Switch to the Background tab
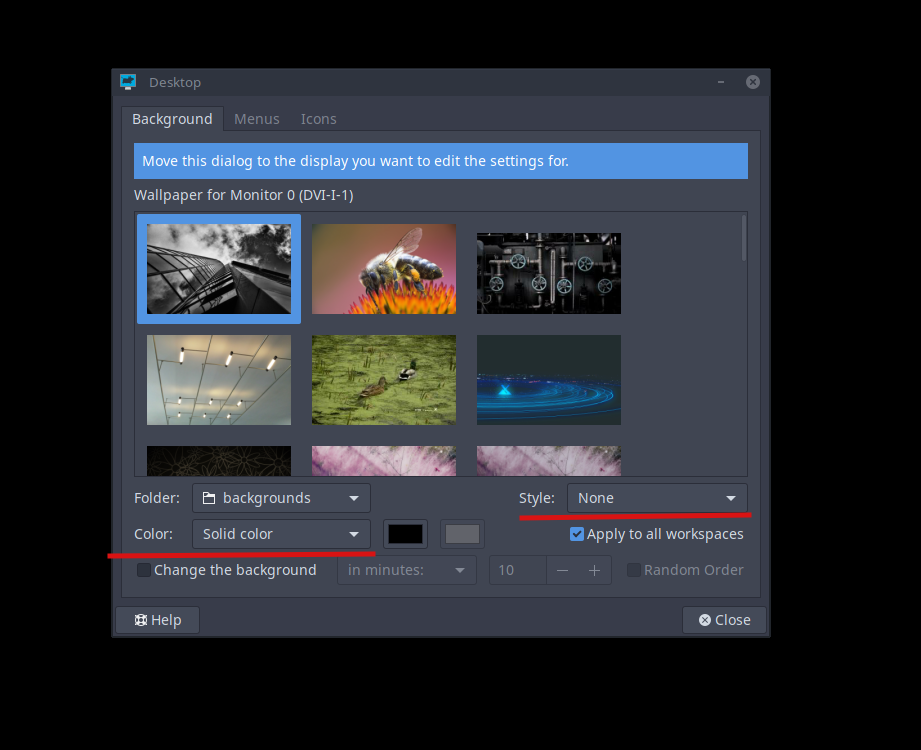This screenshot has width=921, height=750. (x=172, y=119)
